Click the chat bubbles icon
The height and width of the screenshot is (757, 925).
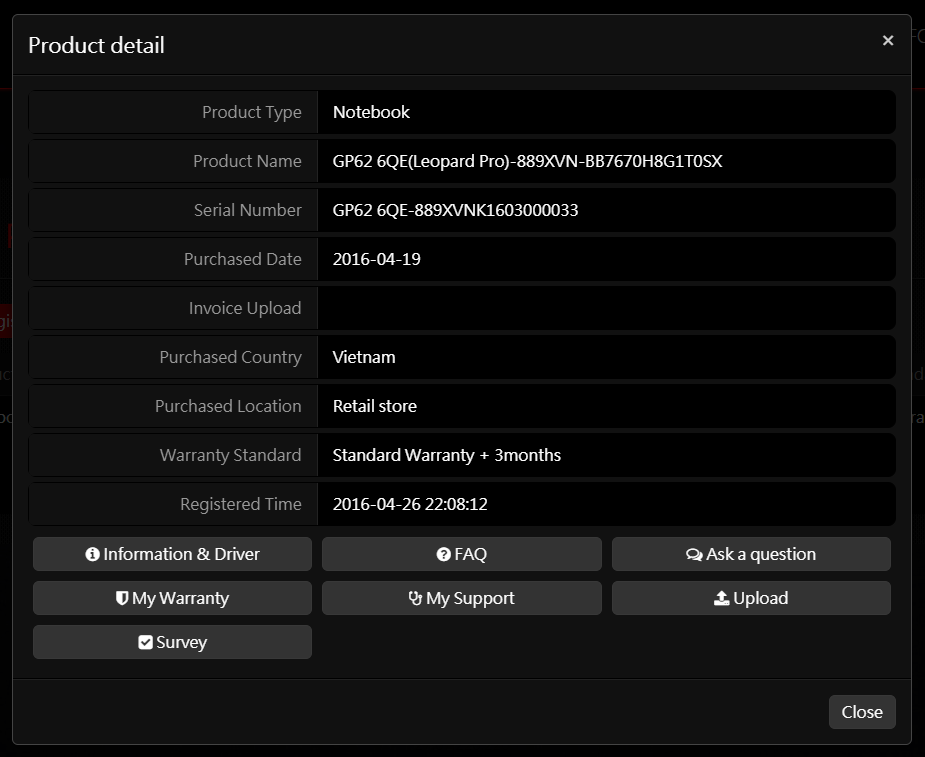[694, 555]
